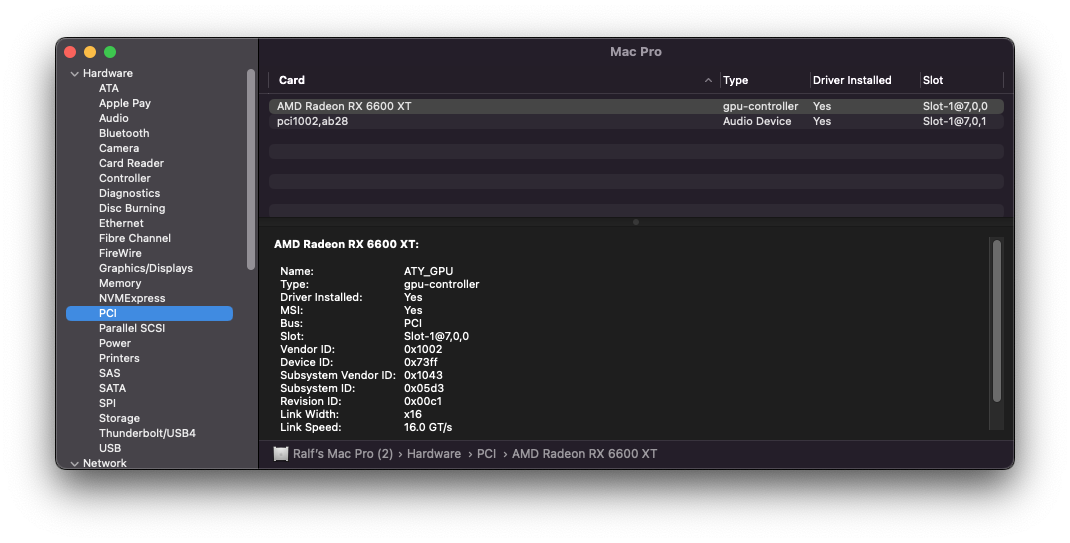Click the Device ID value 0x73ff
The width and height of the screenshot is (1070, 543).
pyautogui.click(x=420, y=362)
